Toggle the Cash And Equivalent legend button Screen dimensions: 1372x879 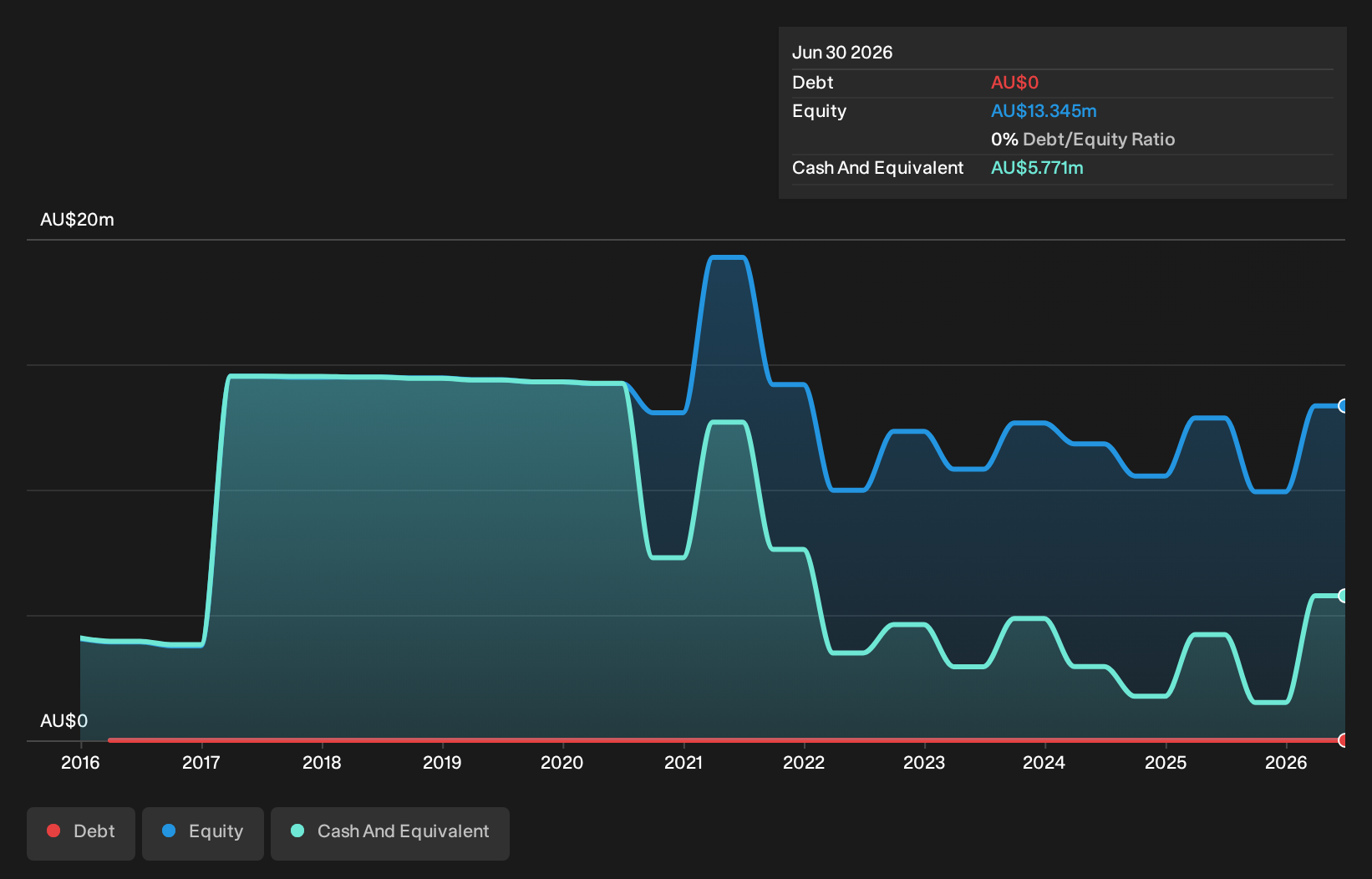390,833
